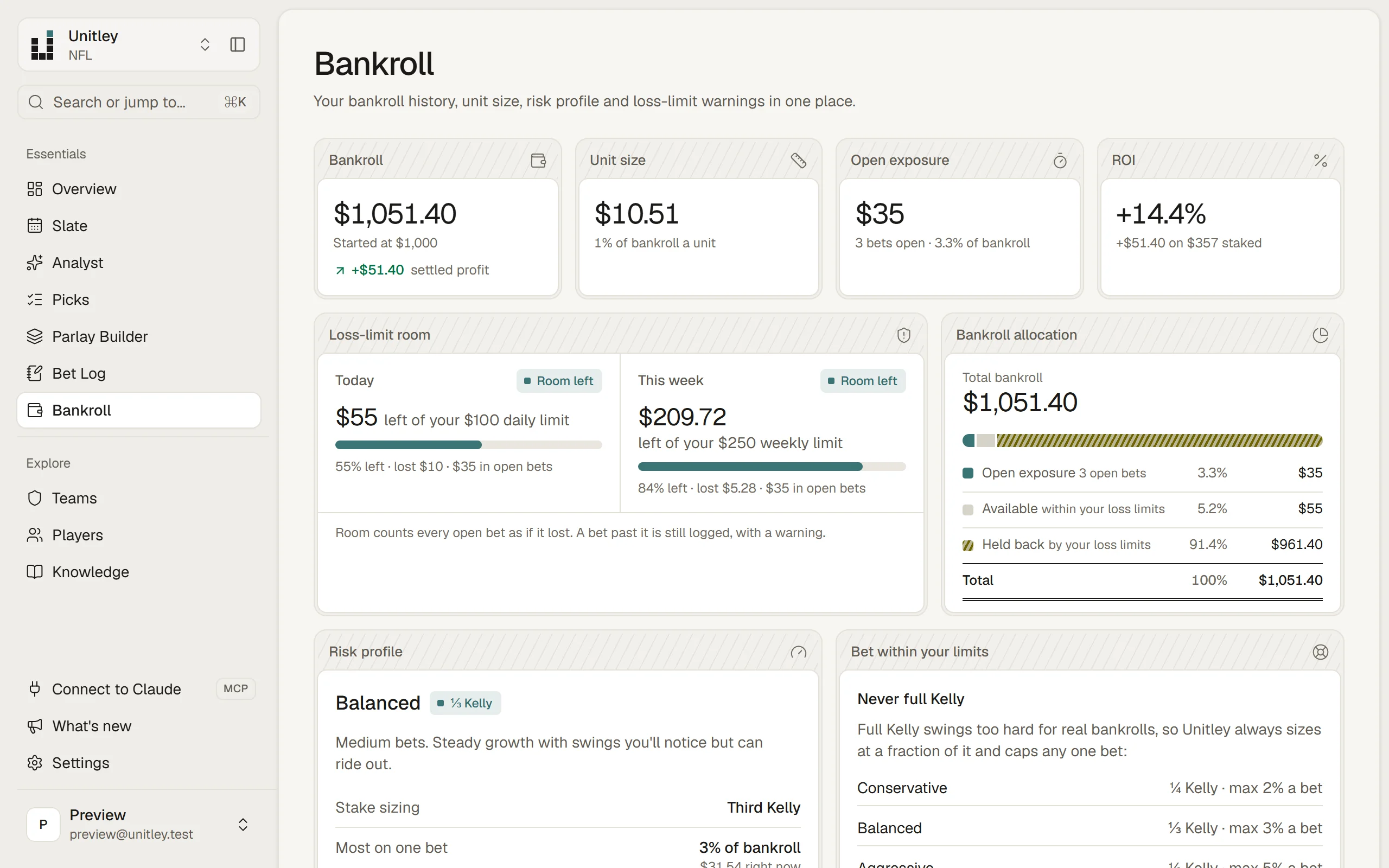Select Bankroll in the sidebar
Screen dimensions: 1389x868
point(139,411)
